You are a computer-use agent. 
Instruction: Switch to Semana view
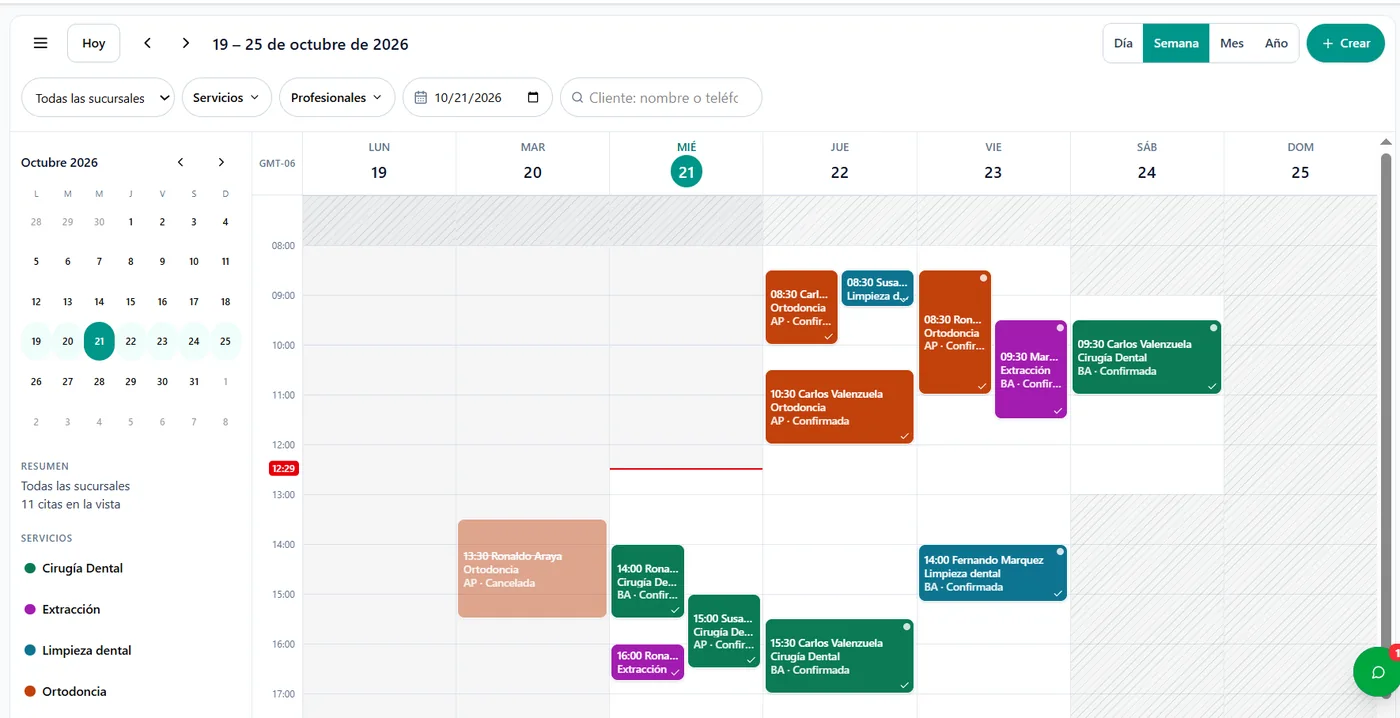1176,44
